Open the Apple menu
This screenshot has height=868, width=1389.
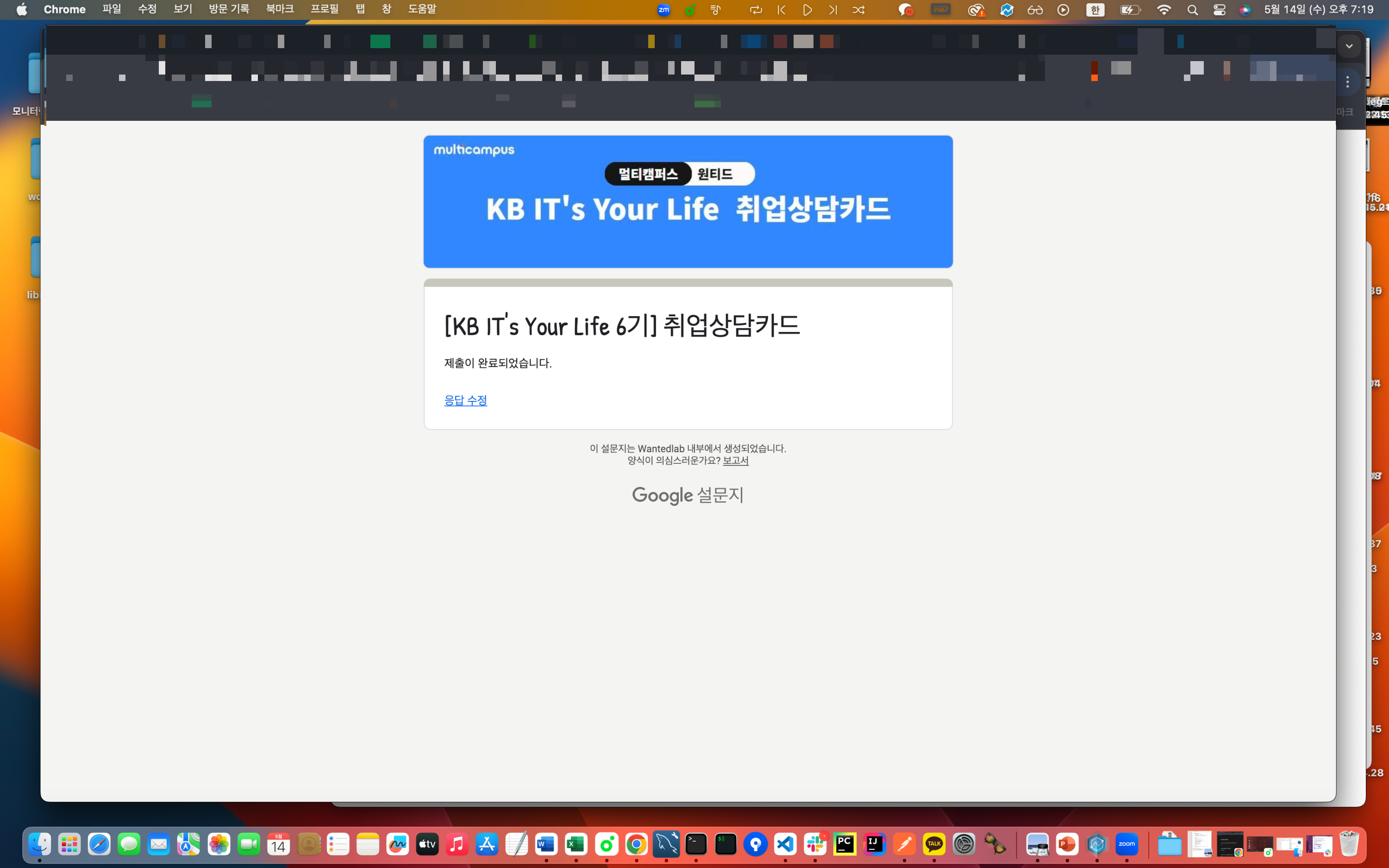point(21,9)
